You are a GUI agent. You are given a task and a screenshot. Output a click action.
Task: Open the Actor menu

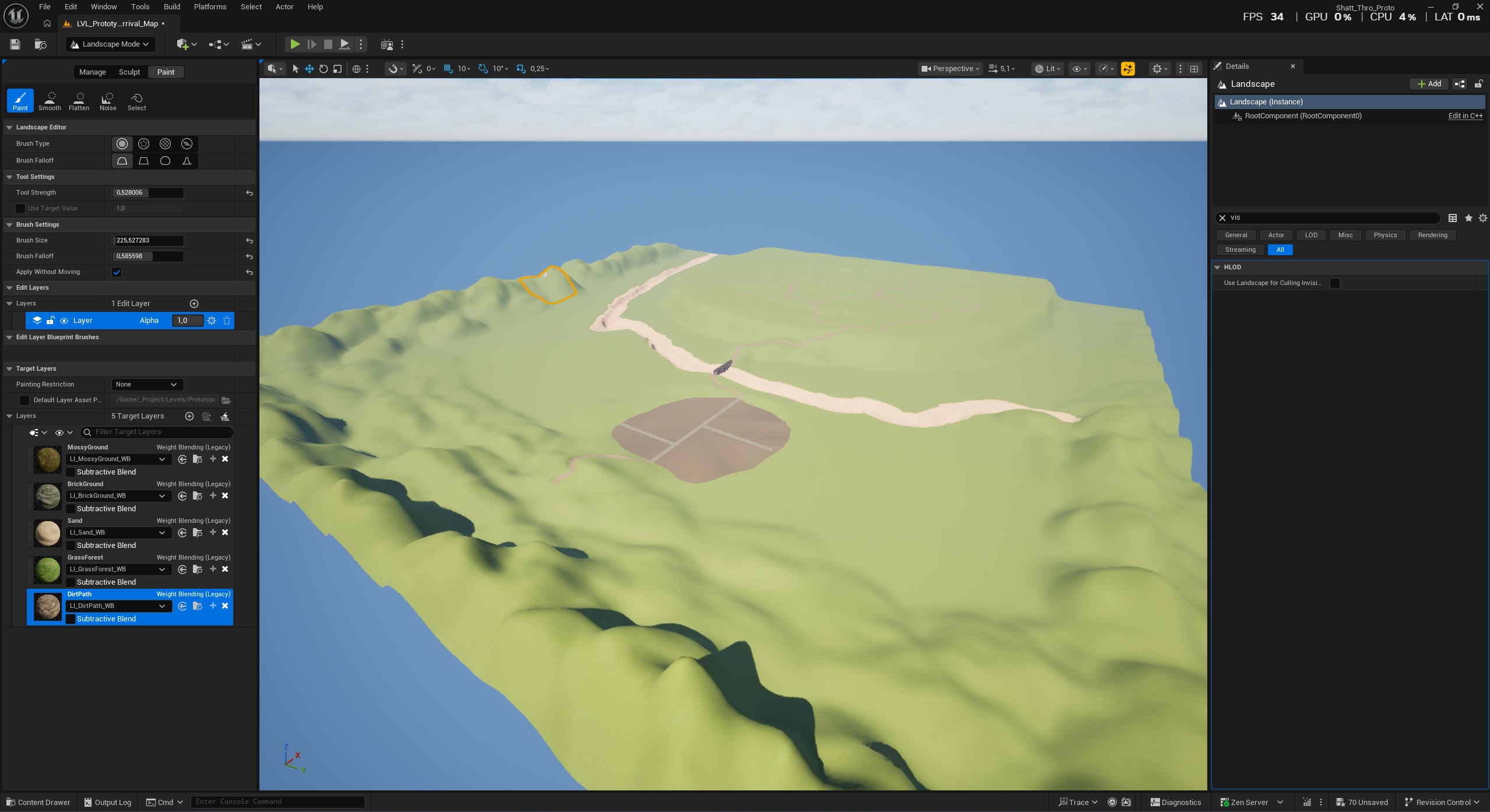pos(284,7)
